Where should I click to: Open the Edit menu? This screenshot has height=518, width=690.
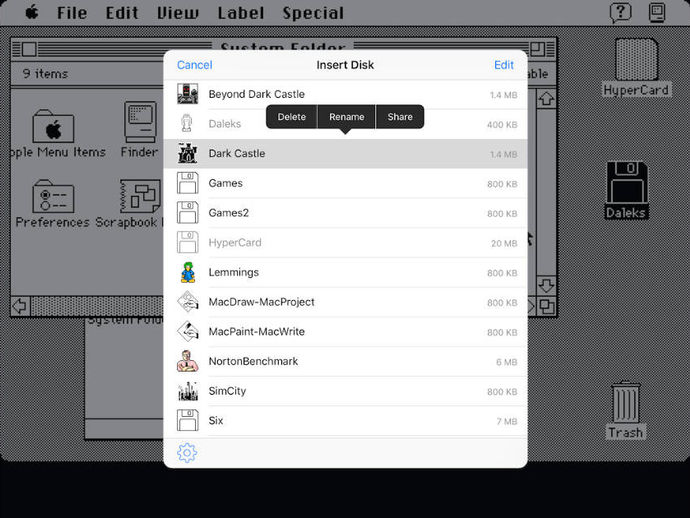coord(122,13)
